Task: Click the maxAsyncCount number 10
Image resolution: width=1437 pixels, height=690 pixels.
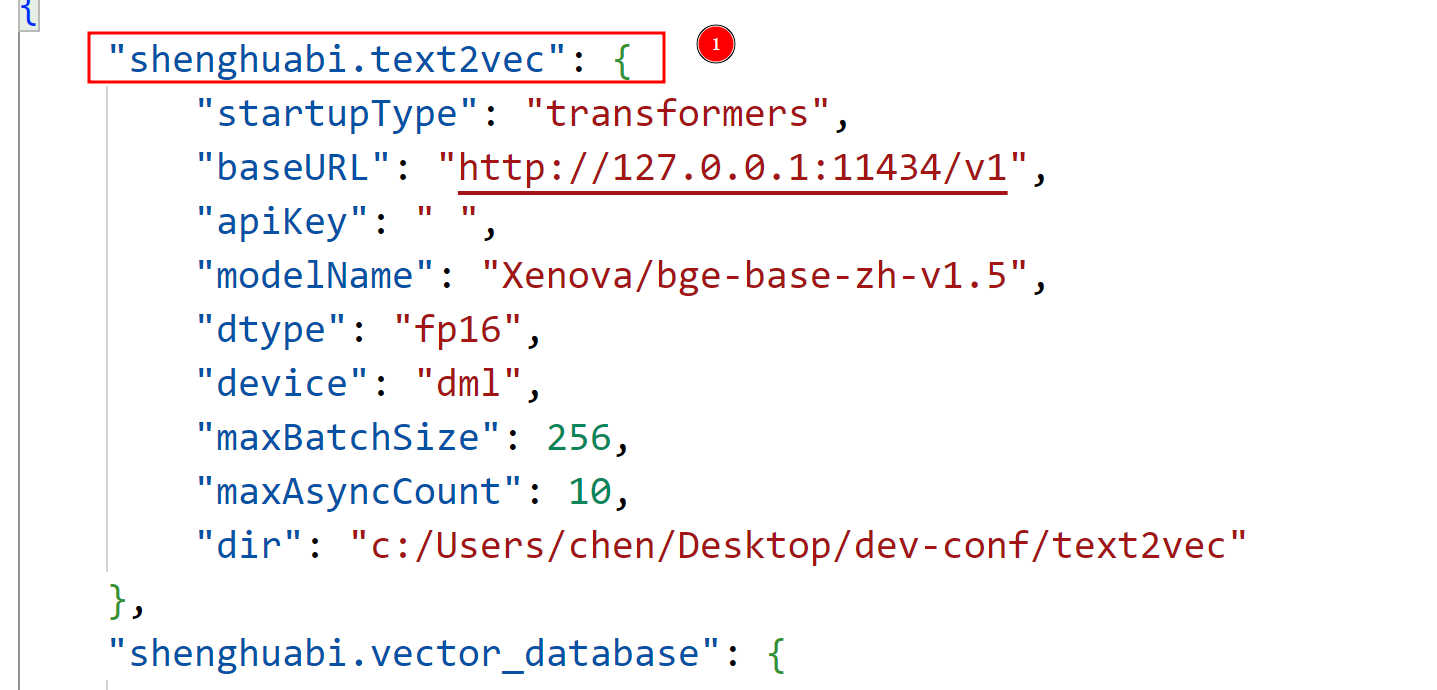Action: [x=590, y=492]
